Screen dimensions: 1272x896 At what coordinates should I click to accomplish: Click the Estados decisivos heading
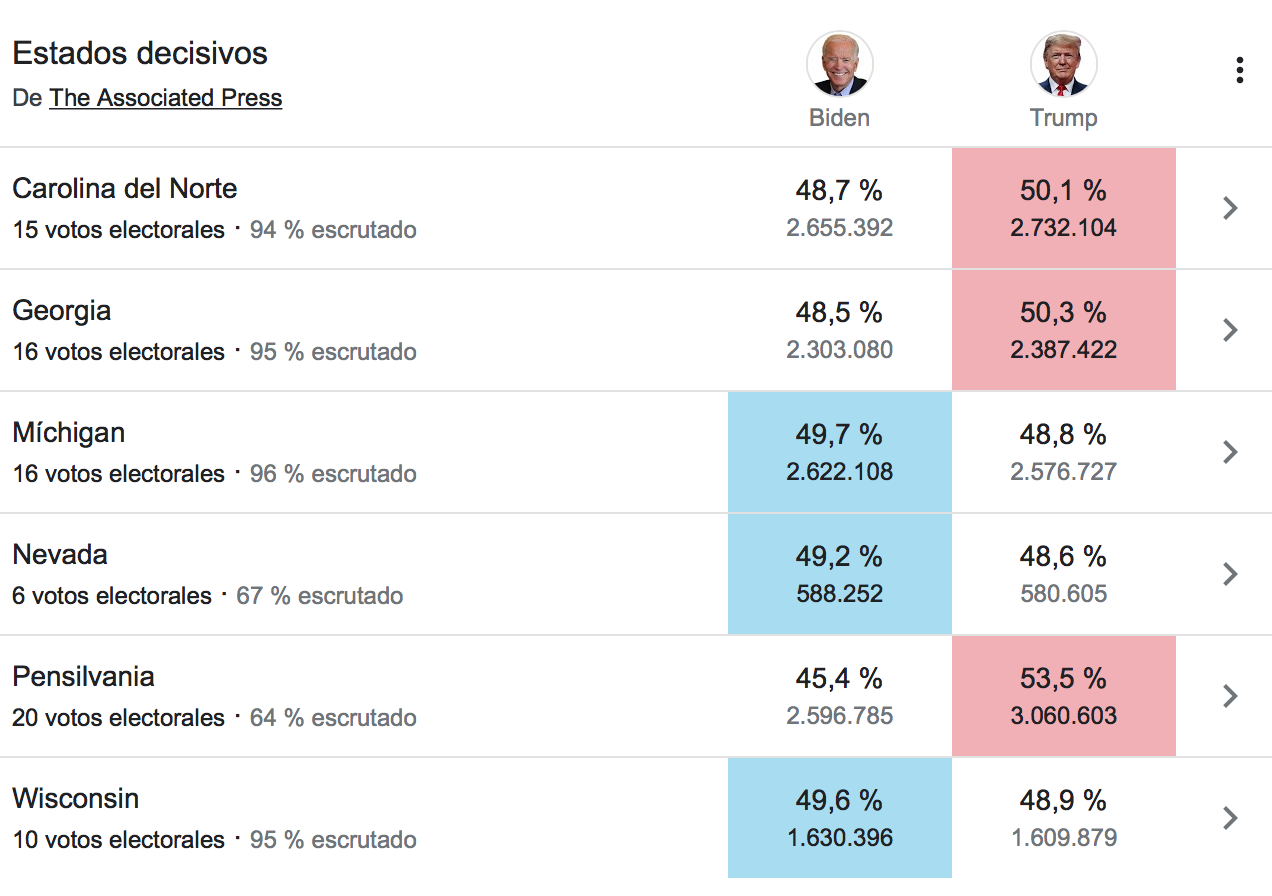[x=140, y=52]
